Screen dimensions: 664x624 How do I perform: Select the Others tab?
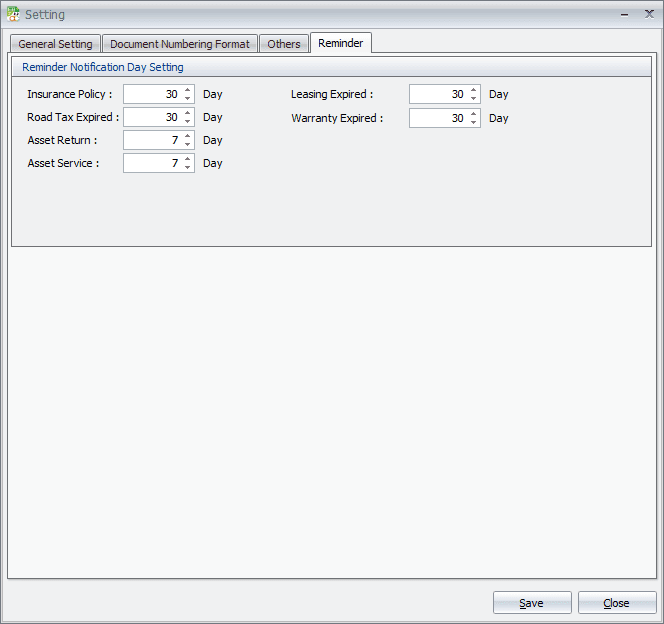click(x=284, y=44)
